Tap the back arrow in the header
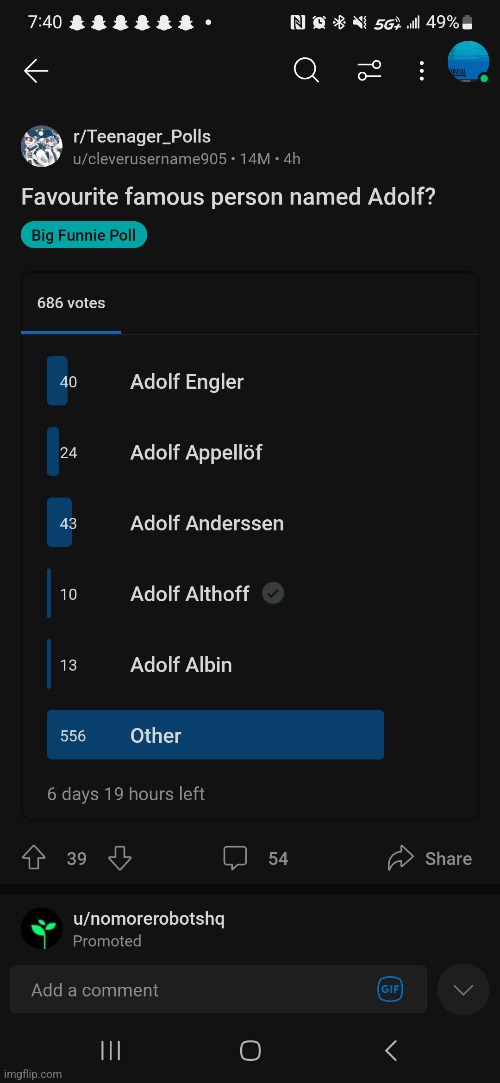 (x=35, y=70)
